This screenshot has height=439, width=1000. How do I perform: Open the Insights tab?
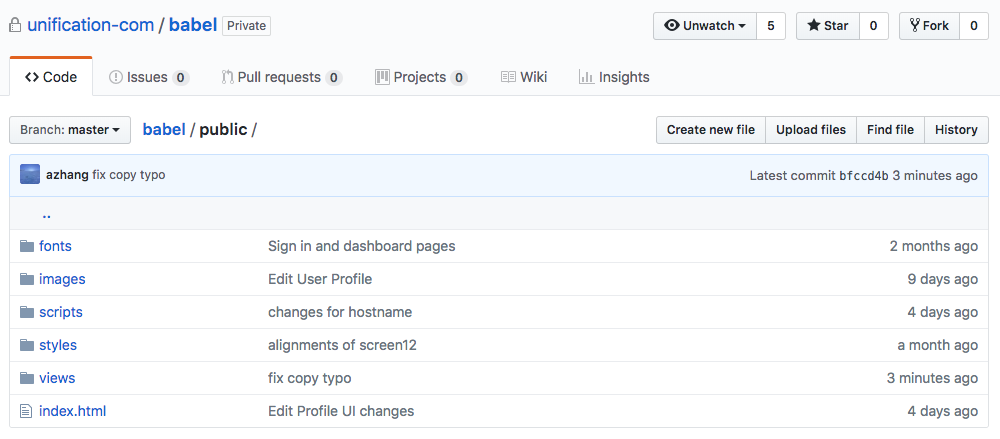point(614,78)
